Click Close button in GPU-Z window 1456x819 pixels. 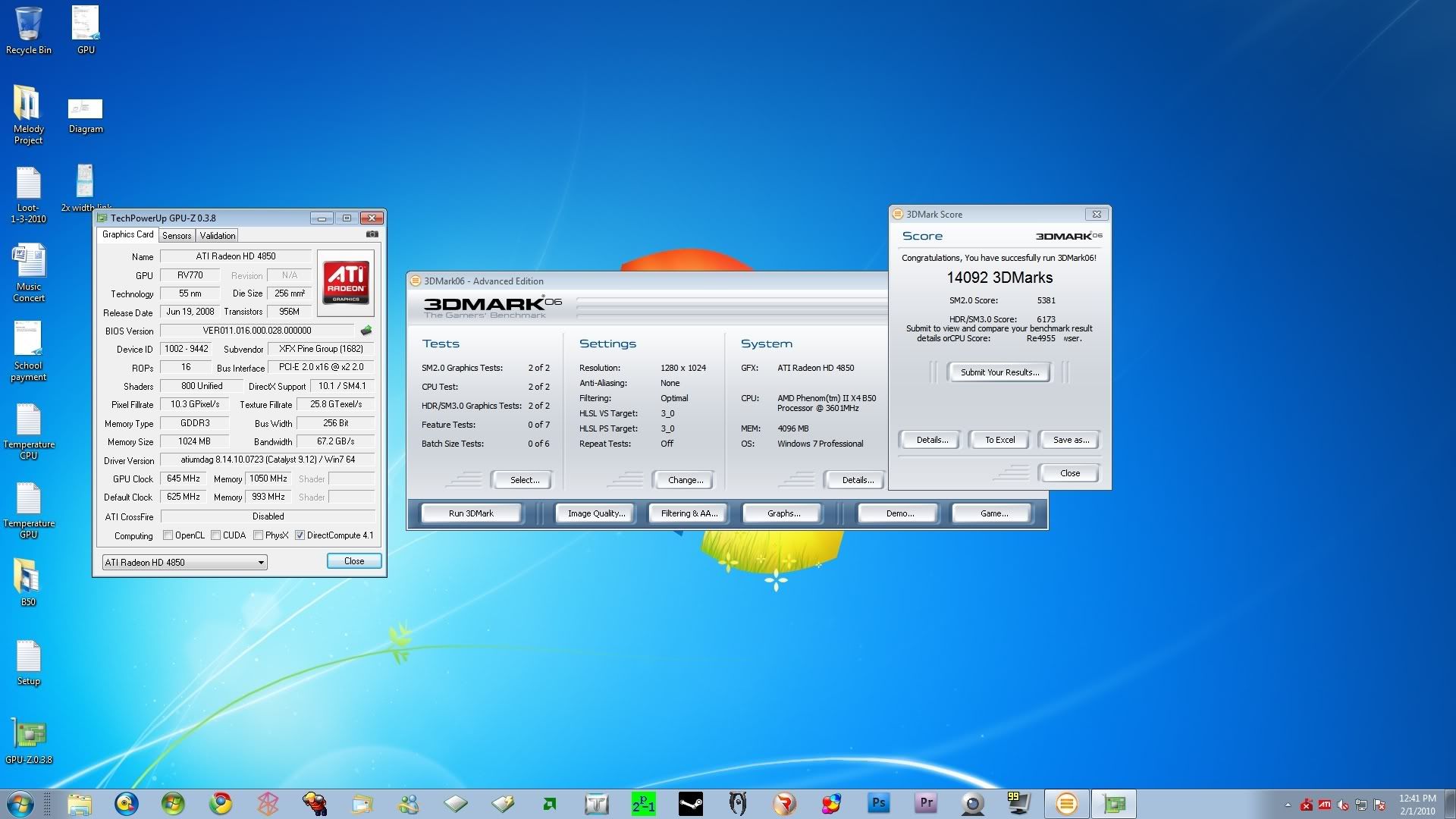point(354,561)
